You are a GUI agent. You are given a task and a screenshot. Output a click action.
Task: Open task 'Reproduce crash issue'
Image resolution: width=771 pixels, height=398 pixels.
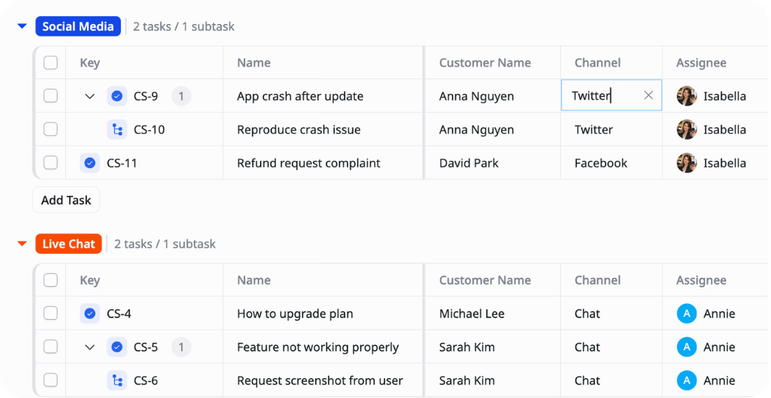(x=298, y=129)
